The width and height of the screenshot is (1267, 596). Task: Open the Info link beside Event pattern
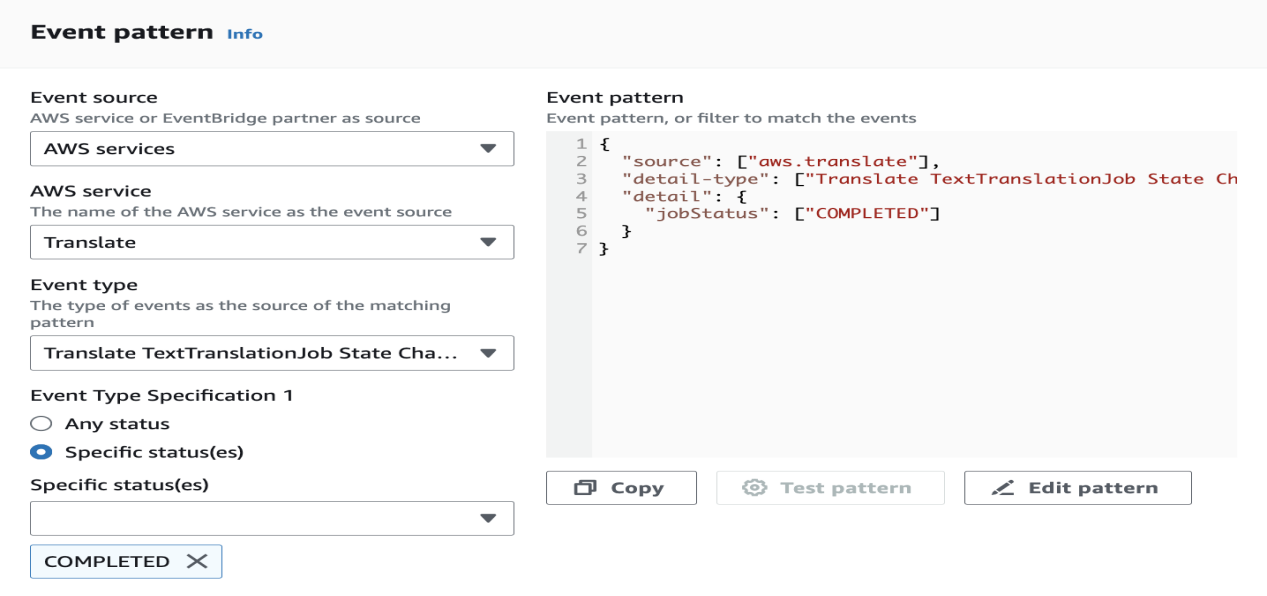(x=245, y=34)
